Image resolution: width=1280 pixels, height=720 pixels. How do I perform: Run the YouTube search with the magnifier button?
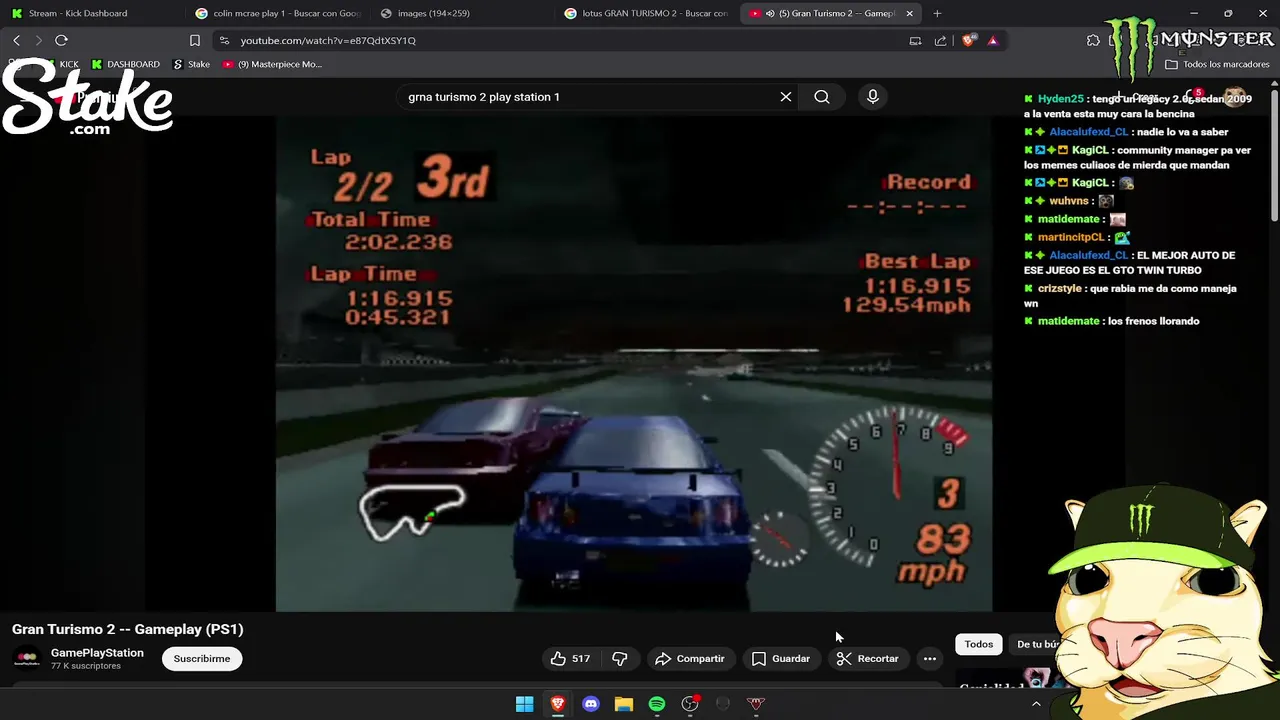822,97
